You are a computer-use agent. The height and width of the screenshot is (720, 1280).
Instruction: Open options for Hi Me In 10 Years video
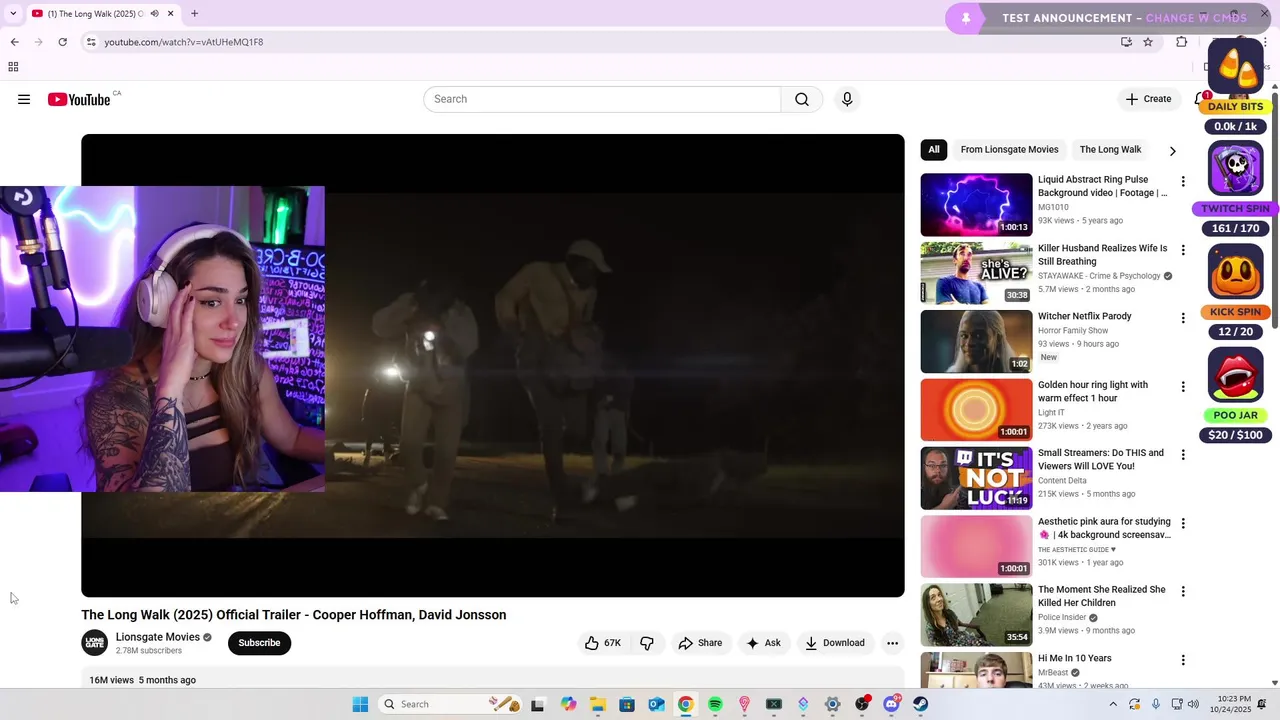[x=1183, y=660]
